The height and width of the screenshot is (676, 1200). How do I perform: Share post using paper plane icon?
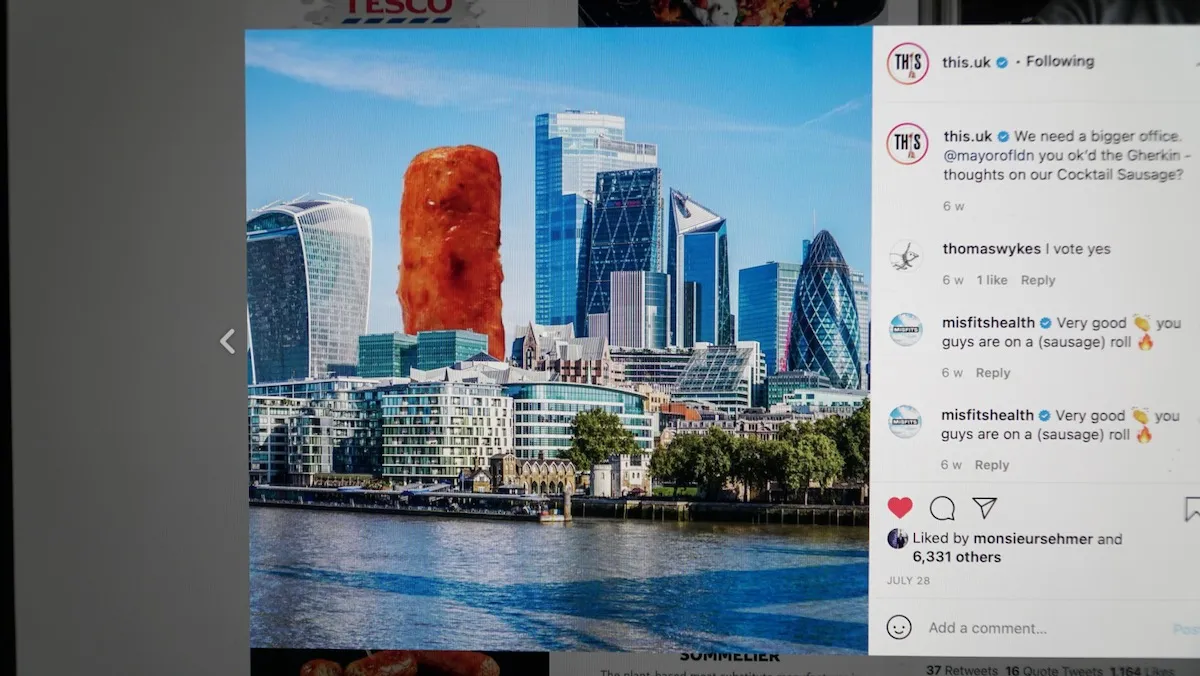coord(985,508)
